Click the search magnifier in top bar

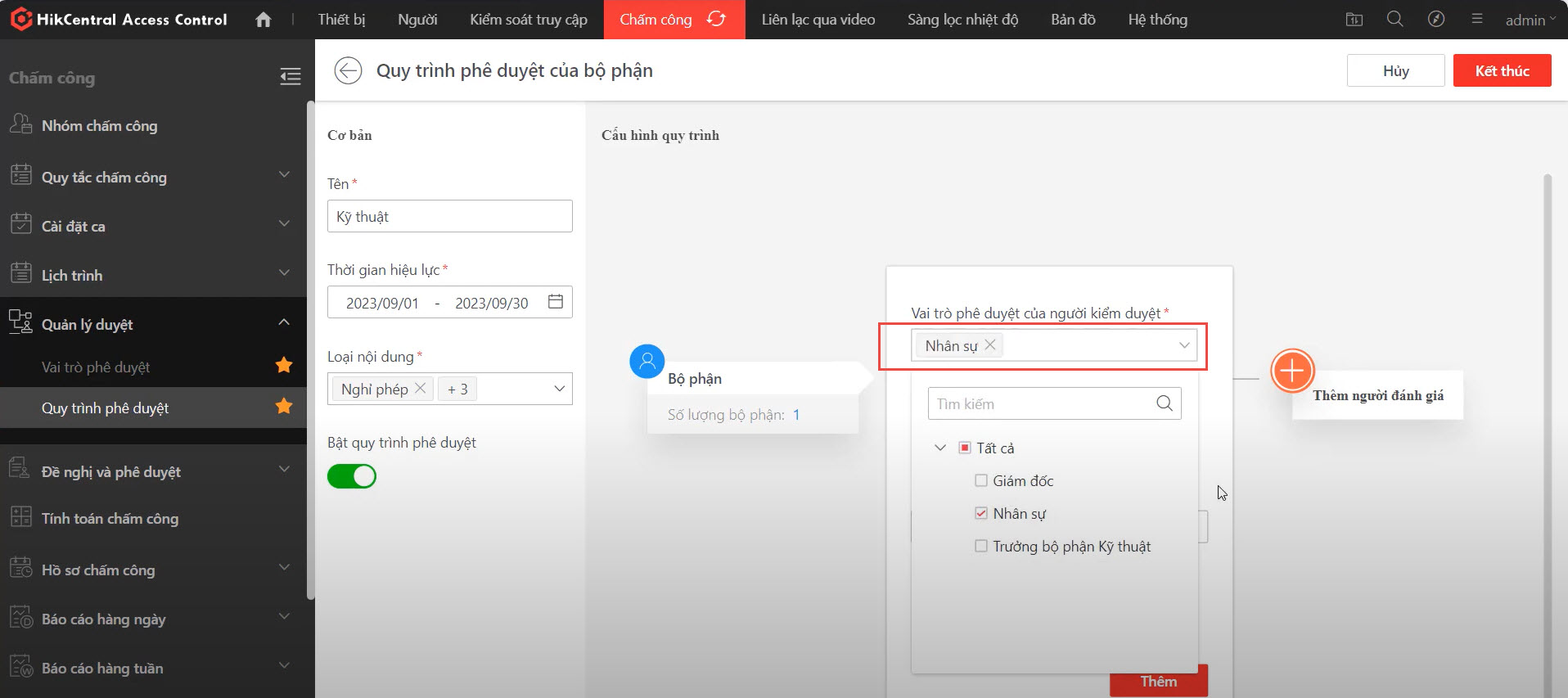(x=1395, y=19)
